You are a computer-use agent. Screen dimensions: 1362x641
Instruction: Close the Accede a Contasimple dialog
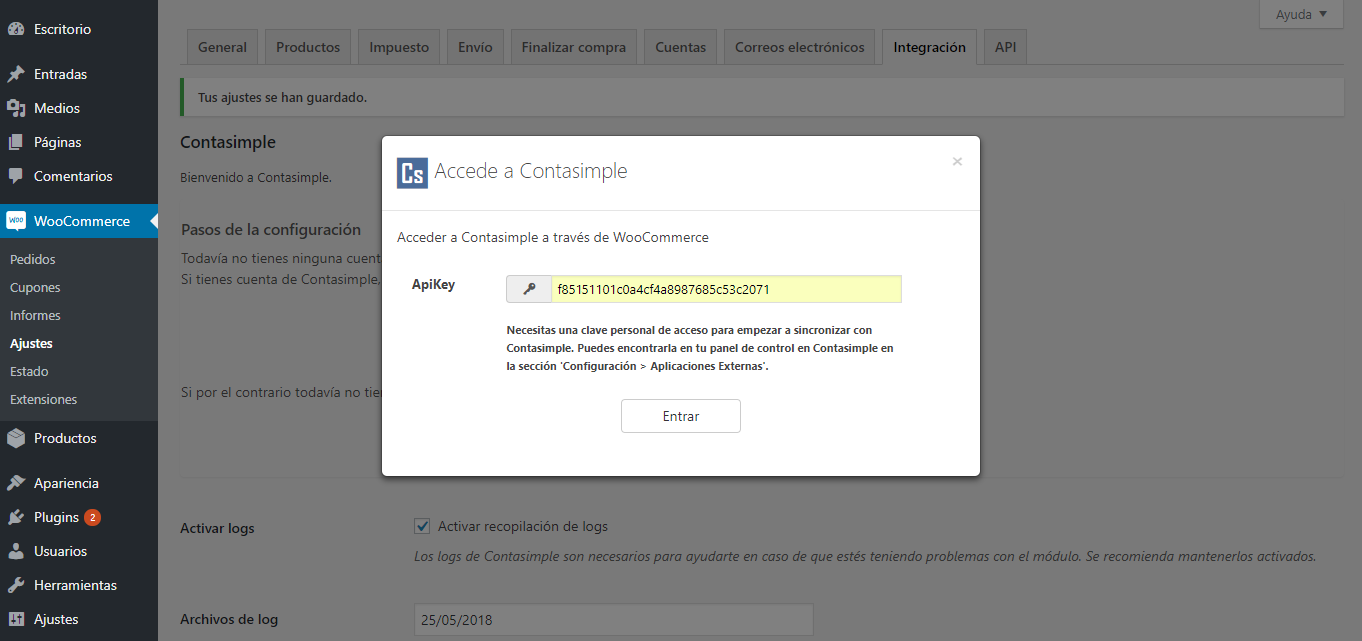tap(957, 161)
